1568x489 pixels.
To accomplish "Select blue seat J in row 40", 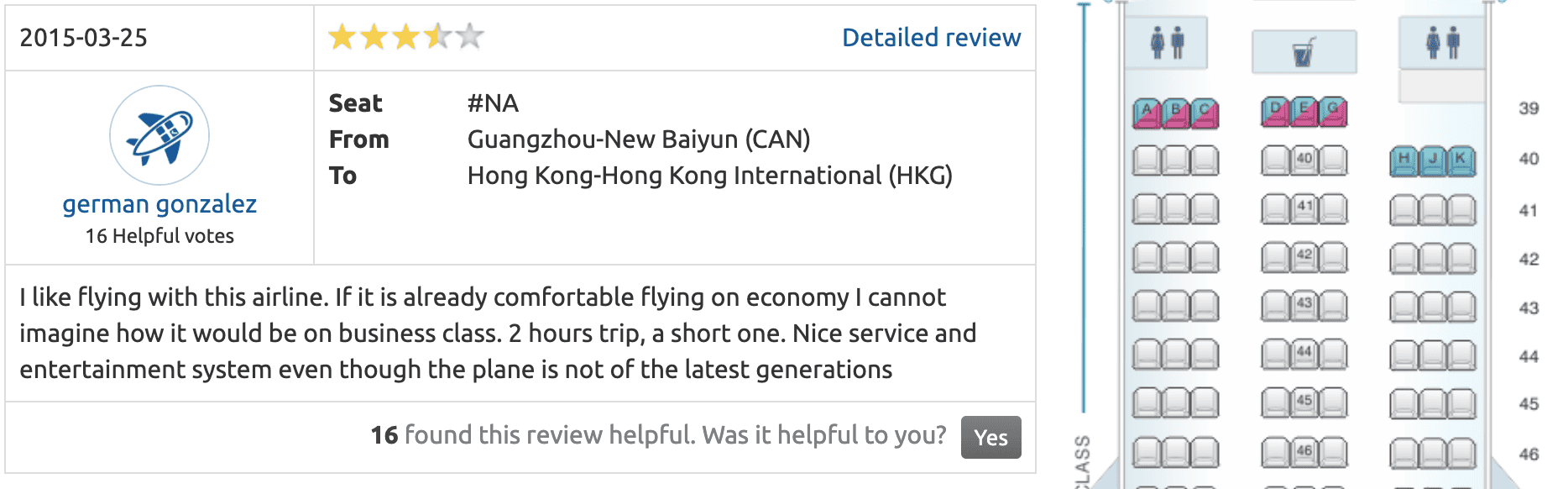I will point(1433,161).
